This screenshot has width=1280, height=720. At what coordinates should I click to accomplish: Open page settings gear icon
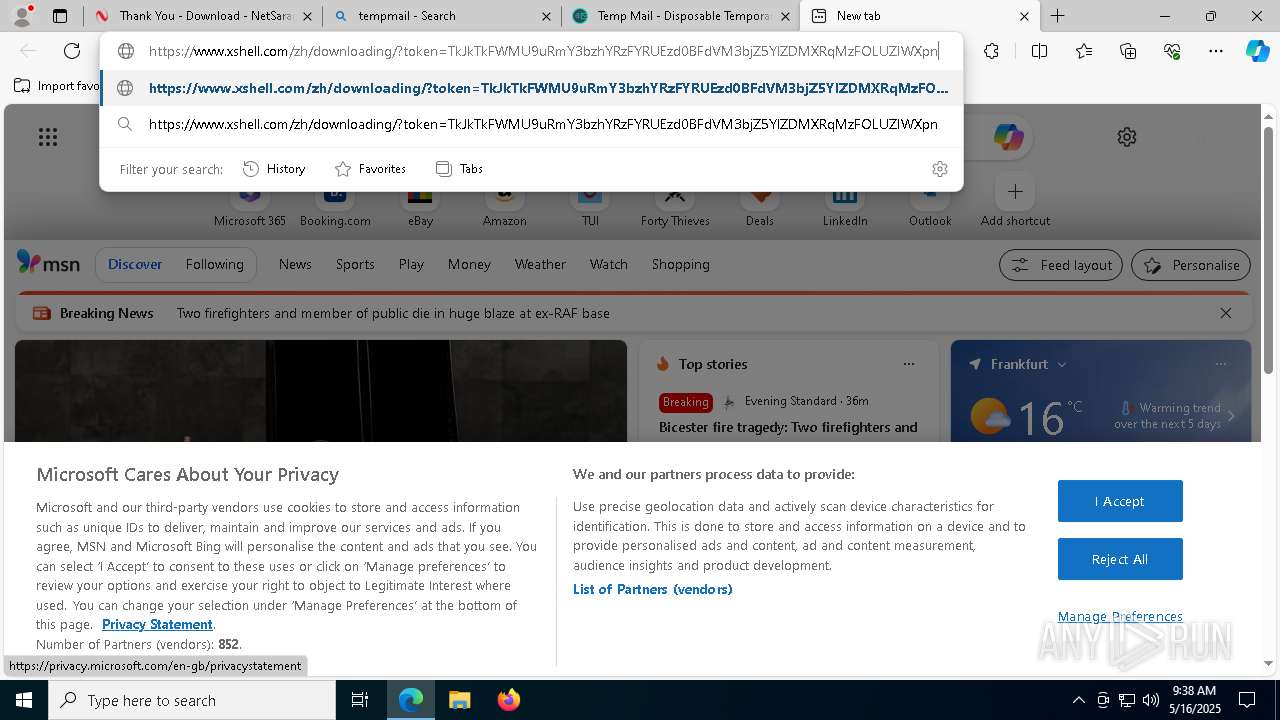(1127, 137)
